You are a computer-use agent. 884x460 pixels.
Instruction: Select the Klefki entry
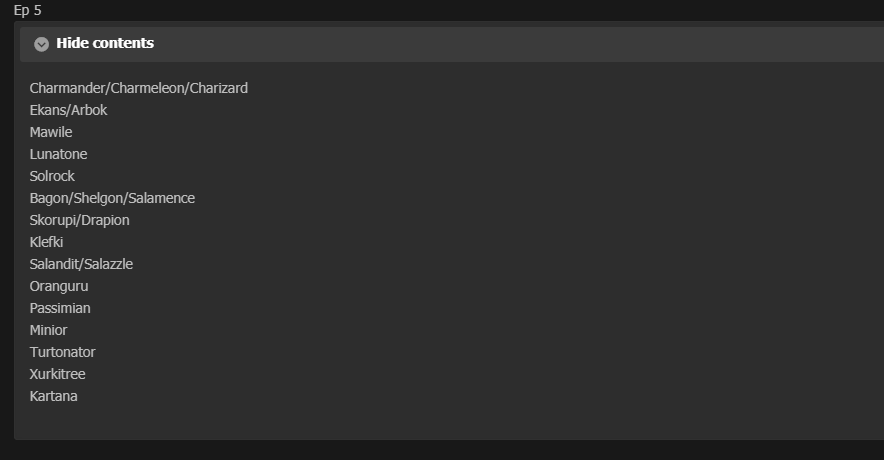tap(46, 242)
